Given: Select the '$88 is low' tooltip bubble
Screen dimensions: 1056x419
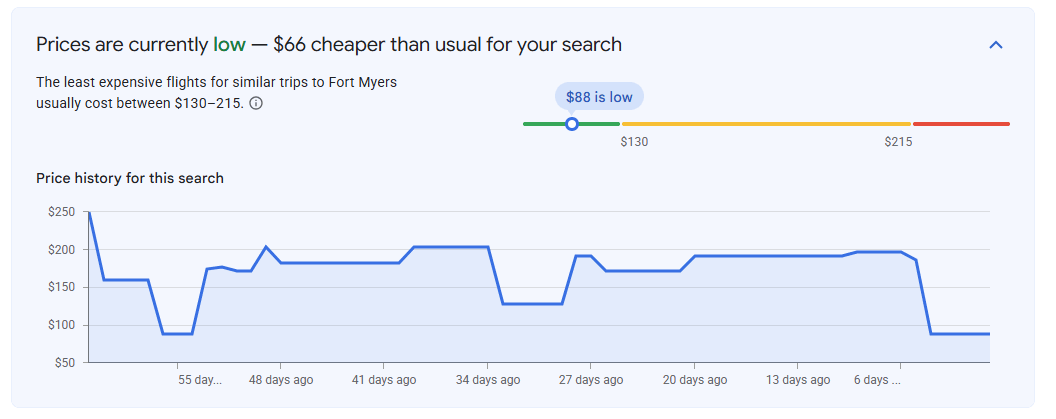Looking at the screenshot, I should click(599, 97).
